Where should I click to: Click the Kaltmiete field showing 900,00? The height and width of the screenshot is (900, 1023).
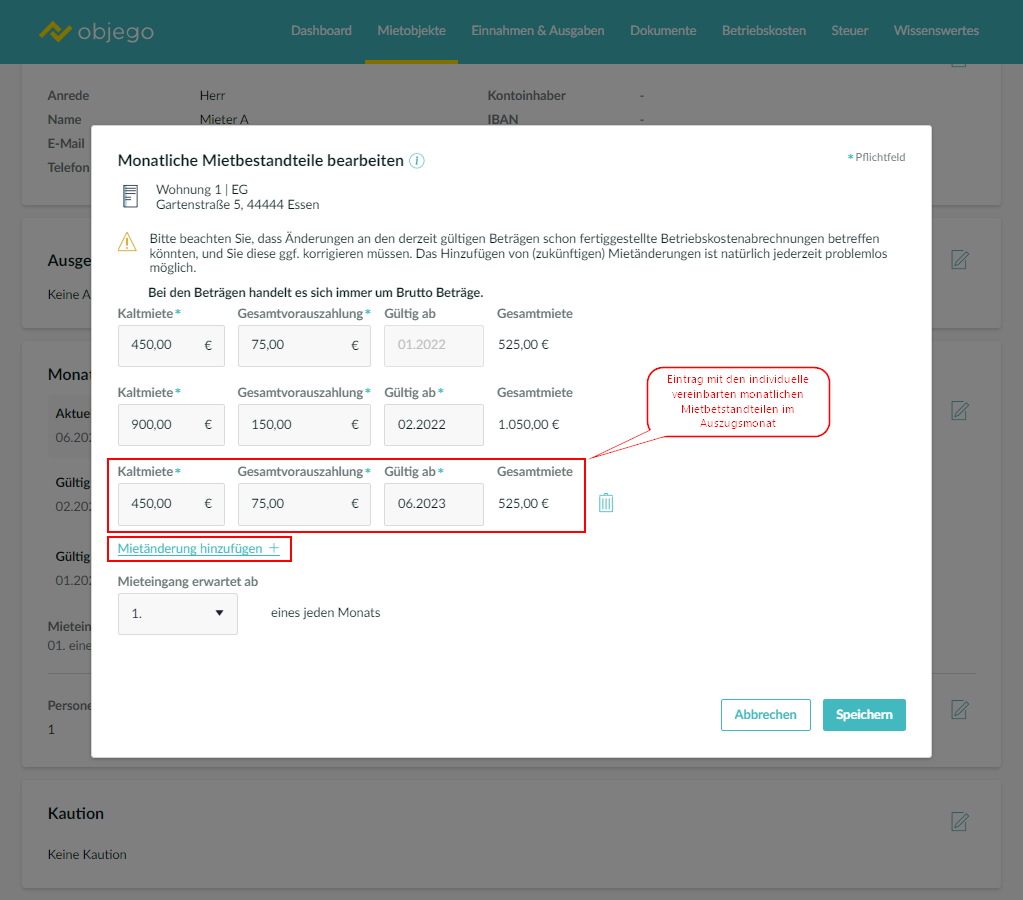pyautogui.click(x=160, y=425)
